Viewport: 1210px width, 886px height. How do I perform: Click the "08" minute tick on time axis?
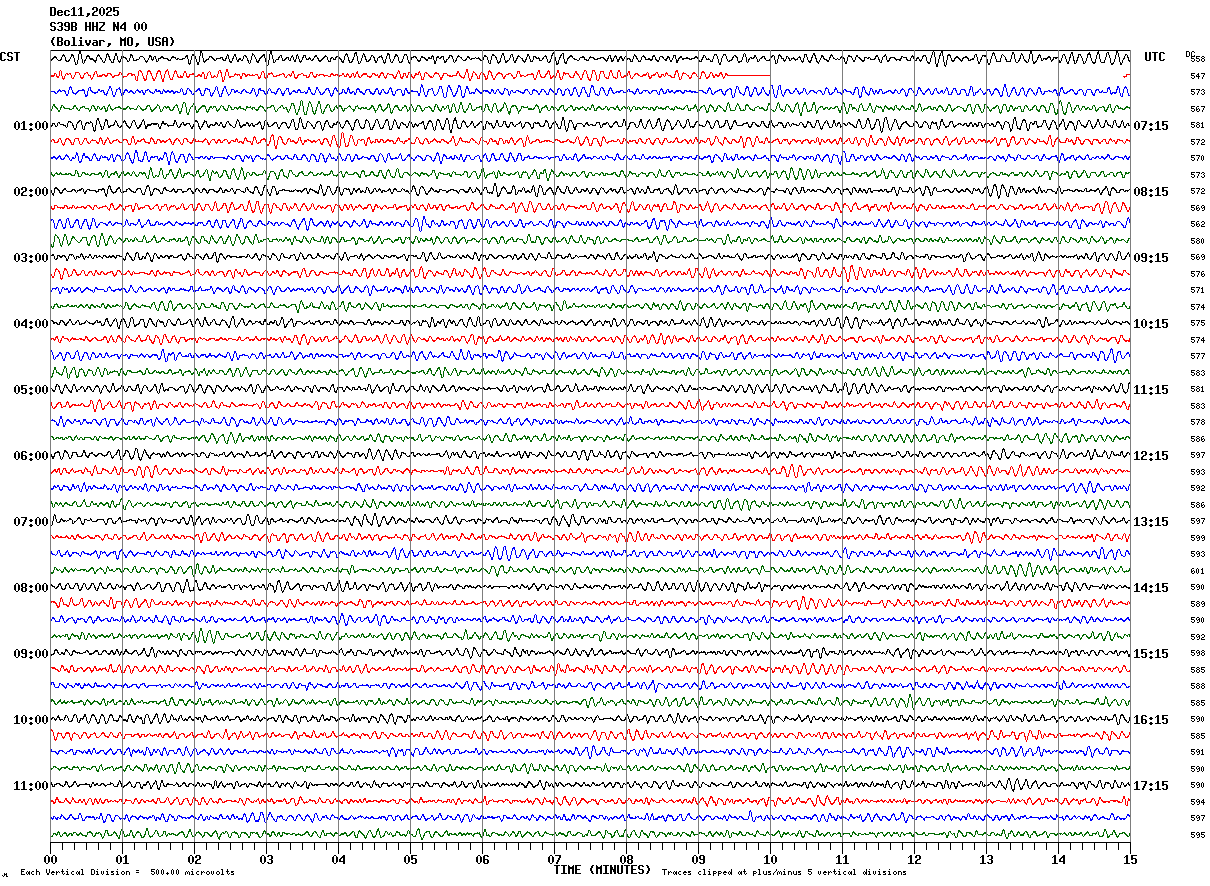tap(626, 859)
